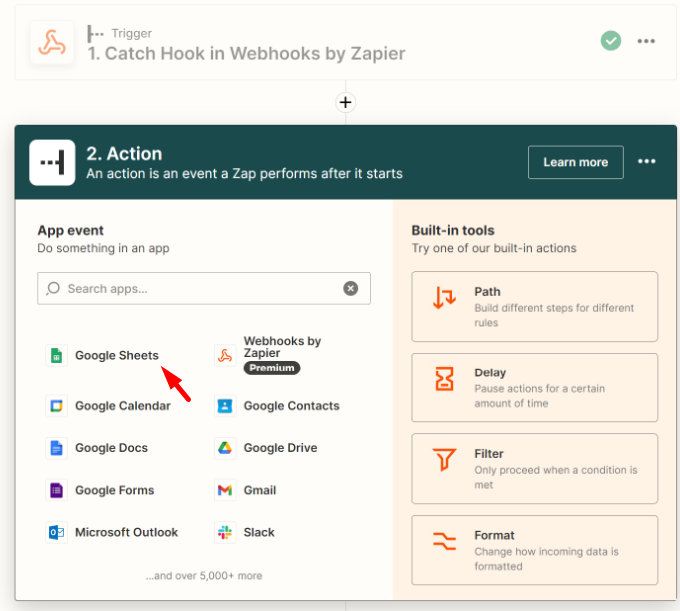The image size is (680, 611).
Task: Select the Google Calendar icon
Action: (x=56, y=406)
